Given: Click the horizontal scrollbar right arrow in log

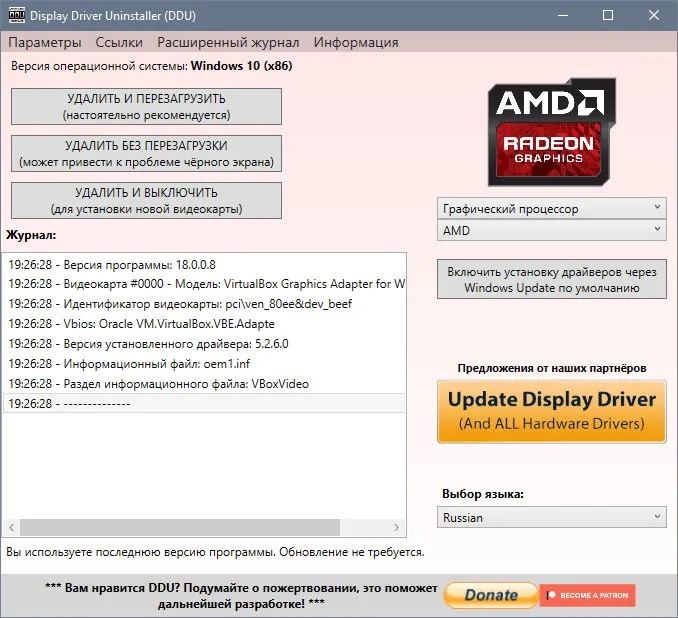Looking at the screenshot, I should pos(397,527).
